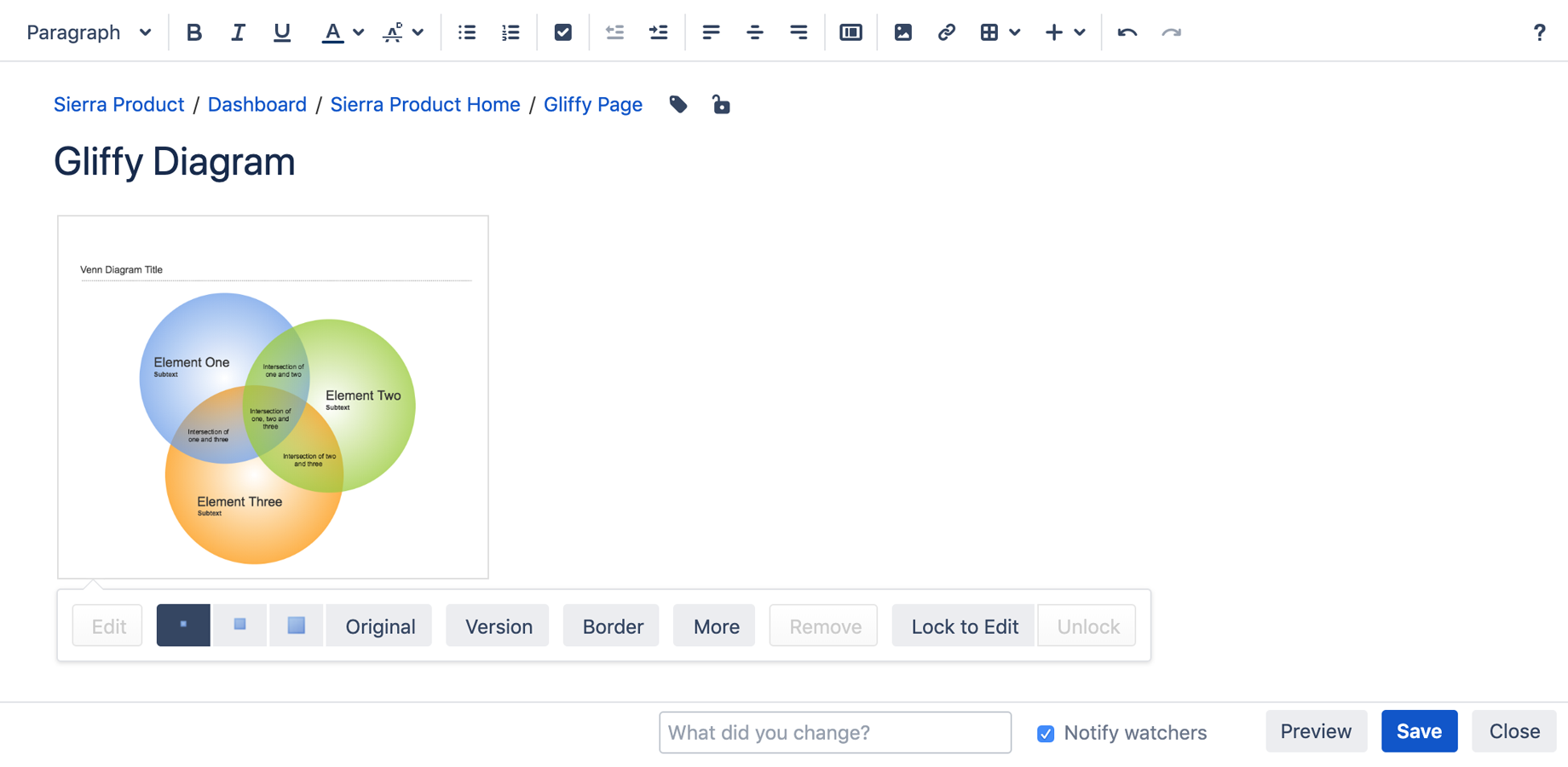1568x767 pixels.
Task: Set diagram to small size
Action: pyautogui.click(x=183, y=626)
